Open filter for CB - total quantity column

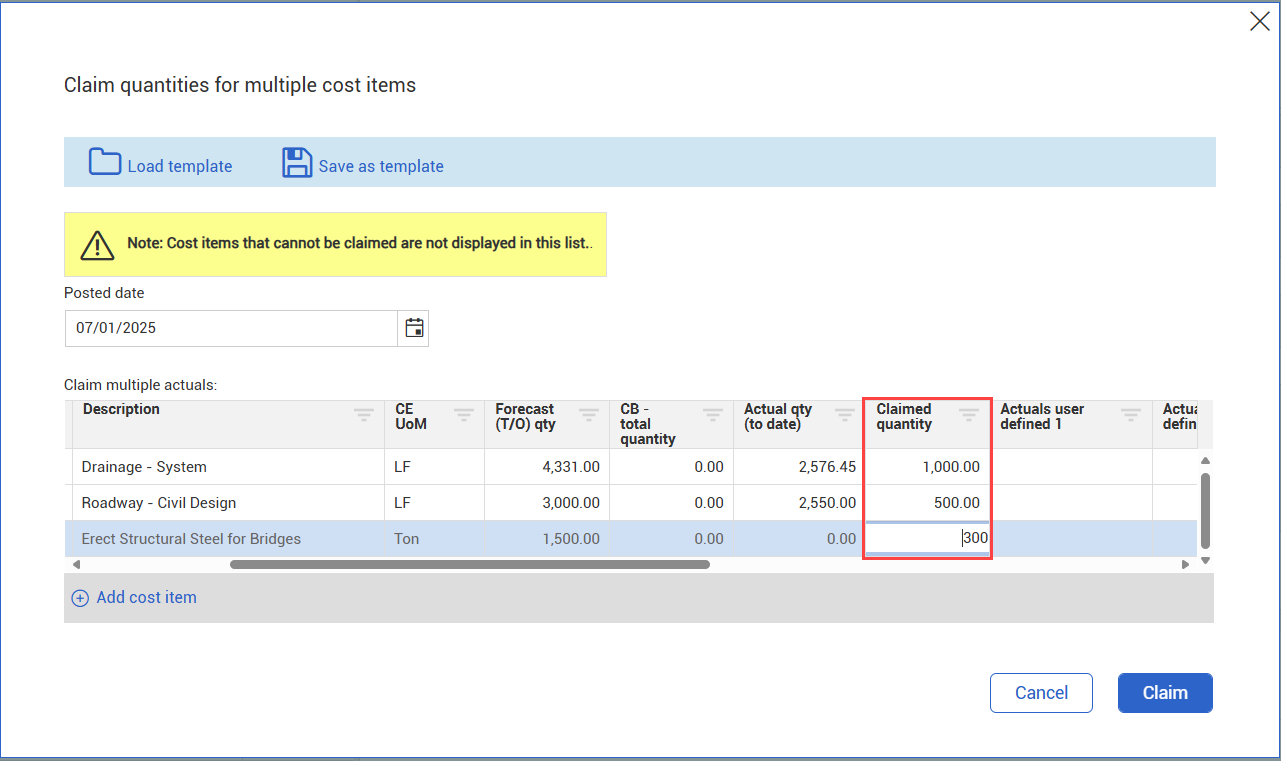coord(712,415)
